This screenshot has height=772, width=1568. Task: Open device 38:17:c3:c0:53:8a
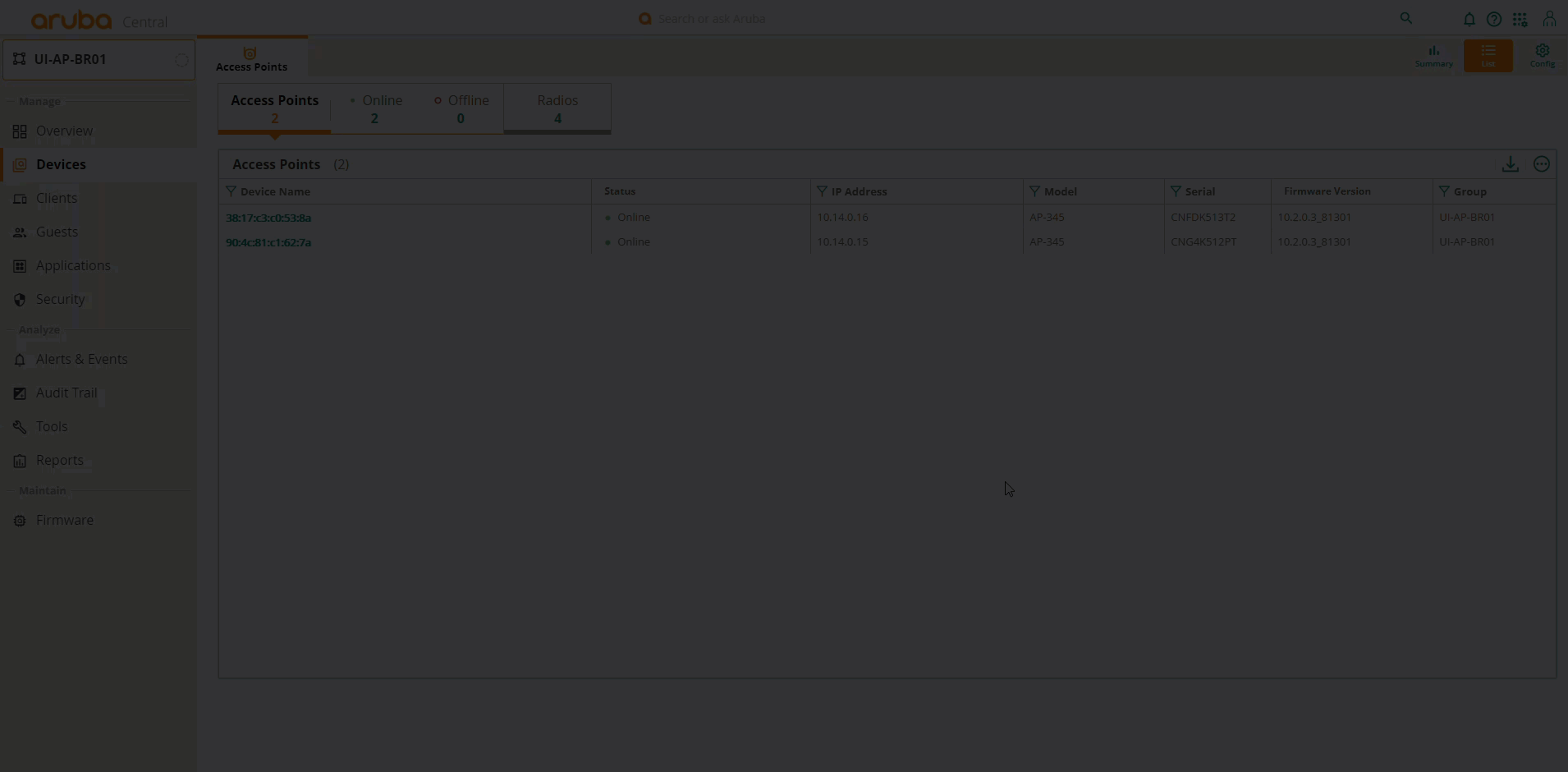pyautogui.click(x=268, y=218)
